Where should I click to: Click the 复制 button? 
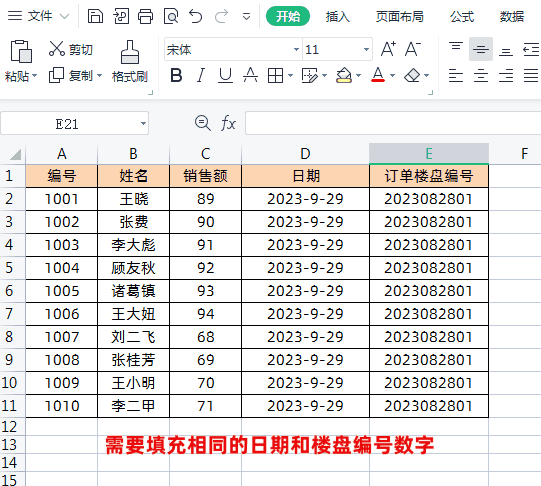(x=71, y=75)
